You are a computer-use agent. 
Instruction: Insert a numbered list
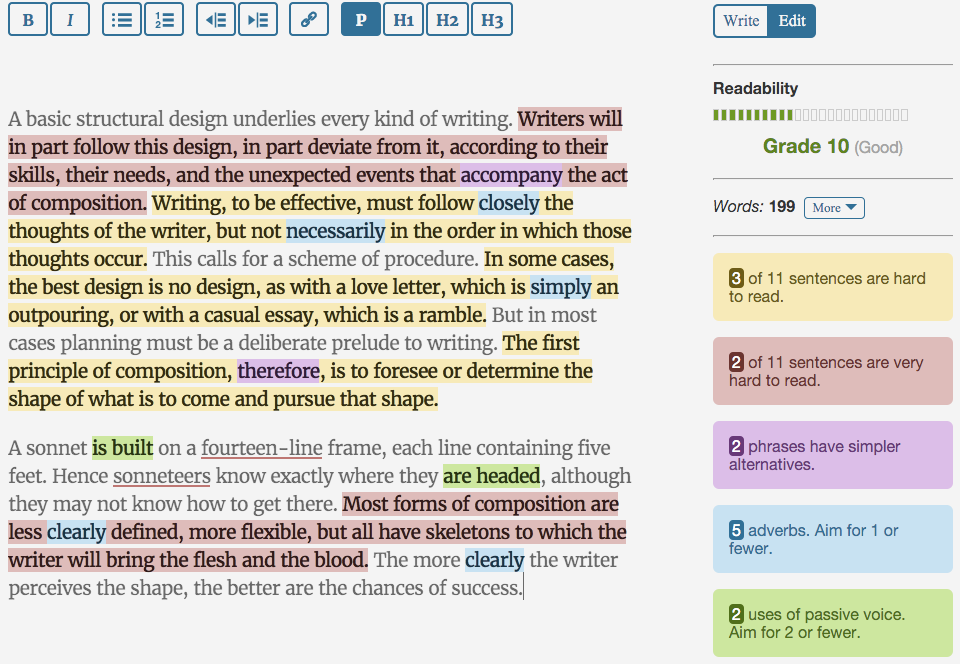[164, 20]
